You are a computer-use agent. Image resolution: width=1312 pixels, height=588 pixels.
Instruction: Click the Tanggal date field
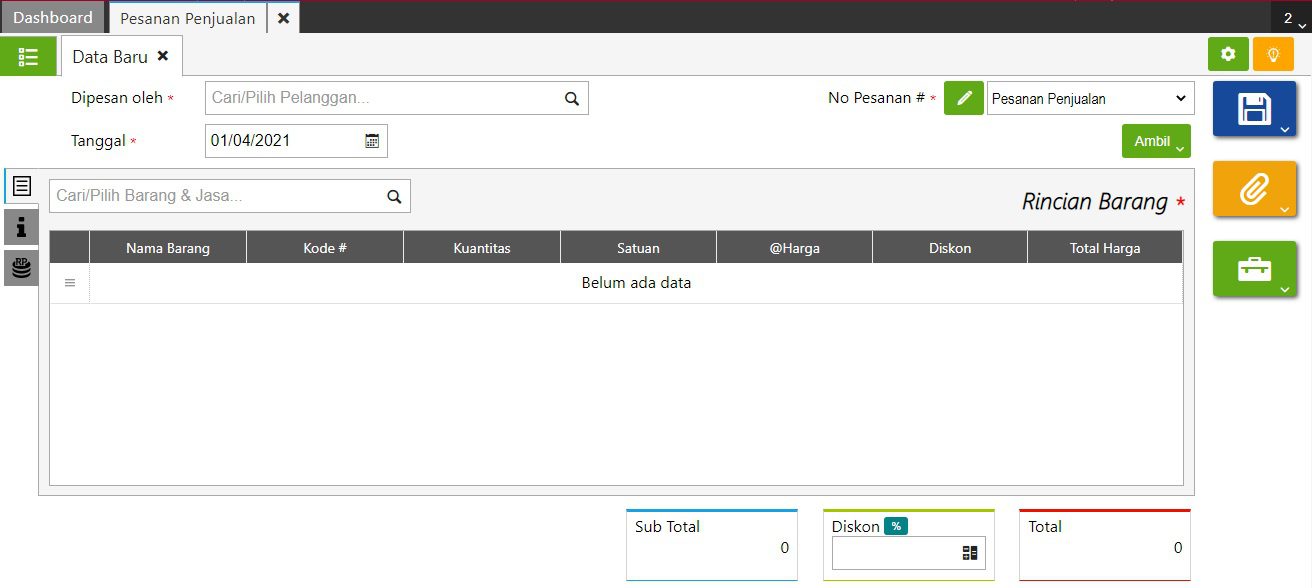point(296,141)
